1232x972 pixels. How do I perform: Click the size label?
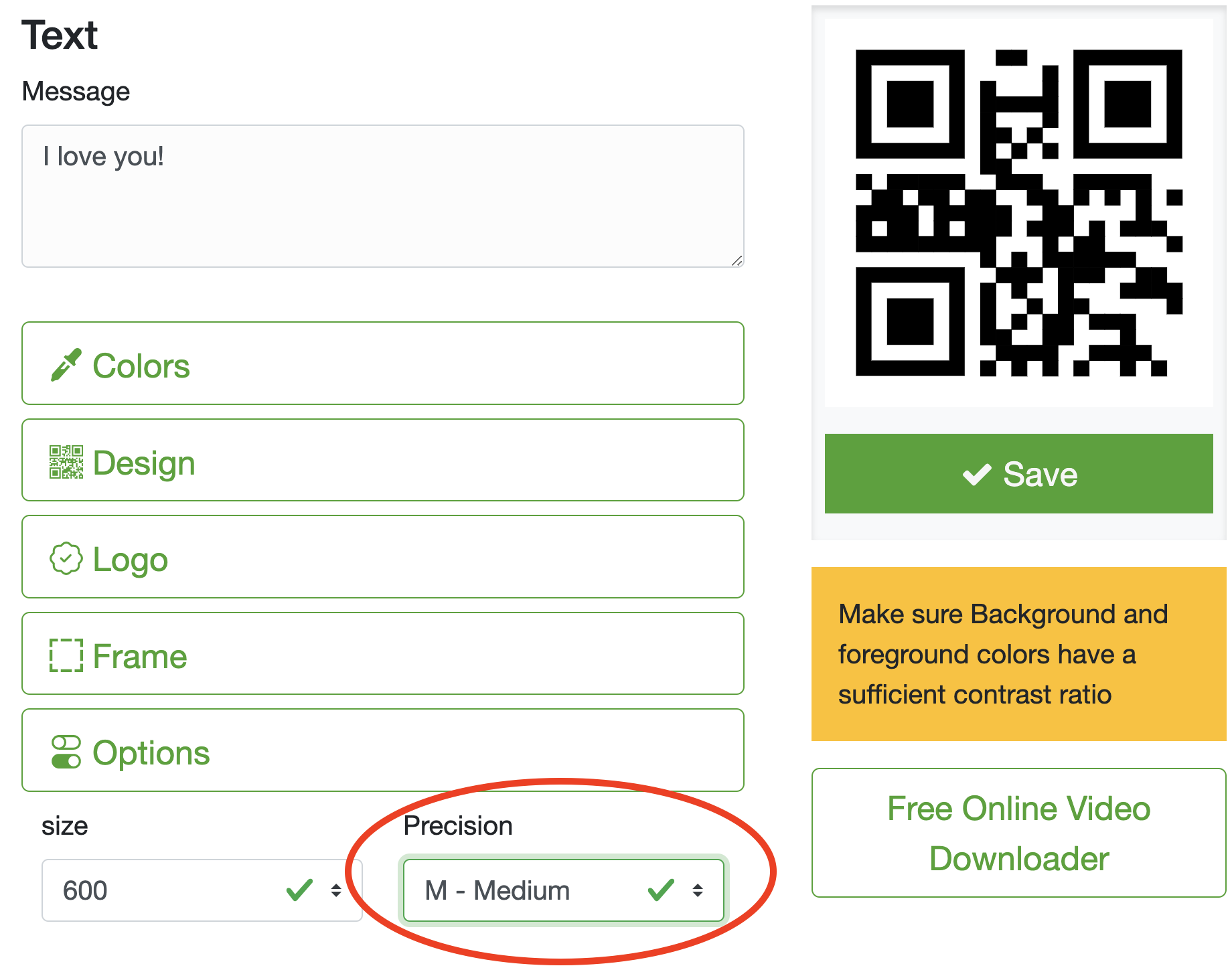(65, 826)
